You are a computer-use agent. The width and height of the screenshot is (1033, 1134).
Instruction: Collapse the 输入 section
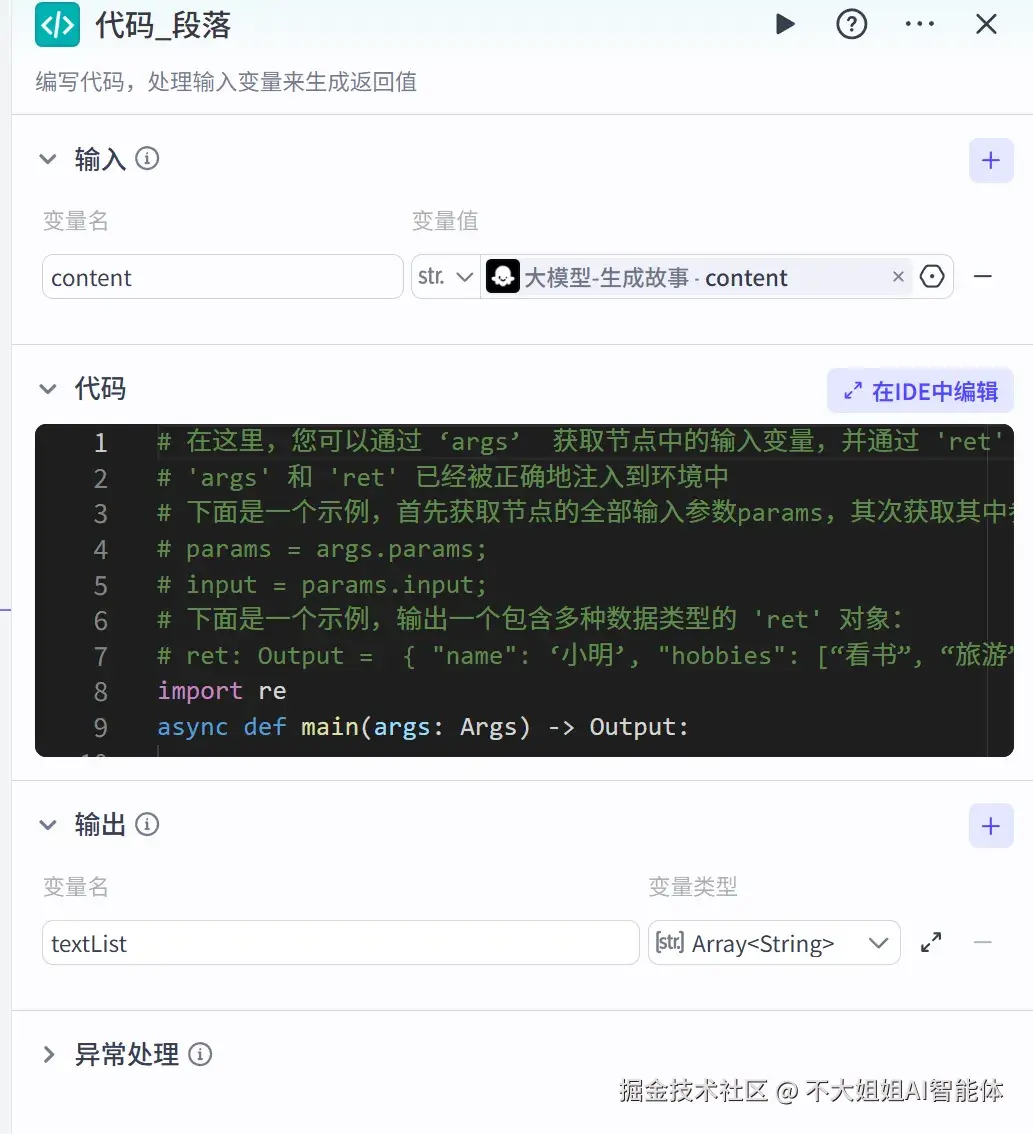click(47, 157)
